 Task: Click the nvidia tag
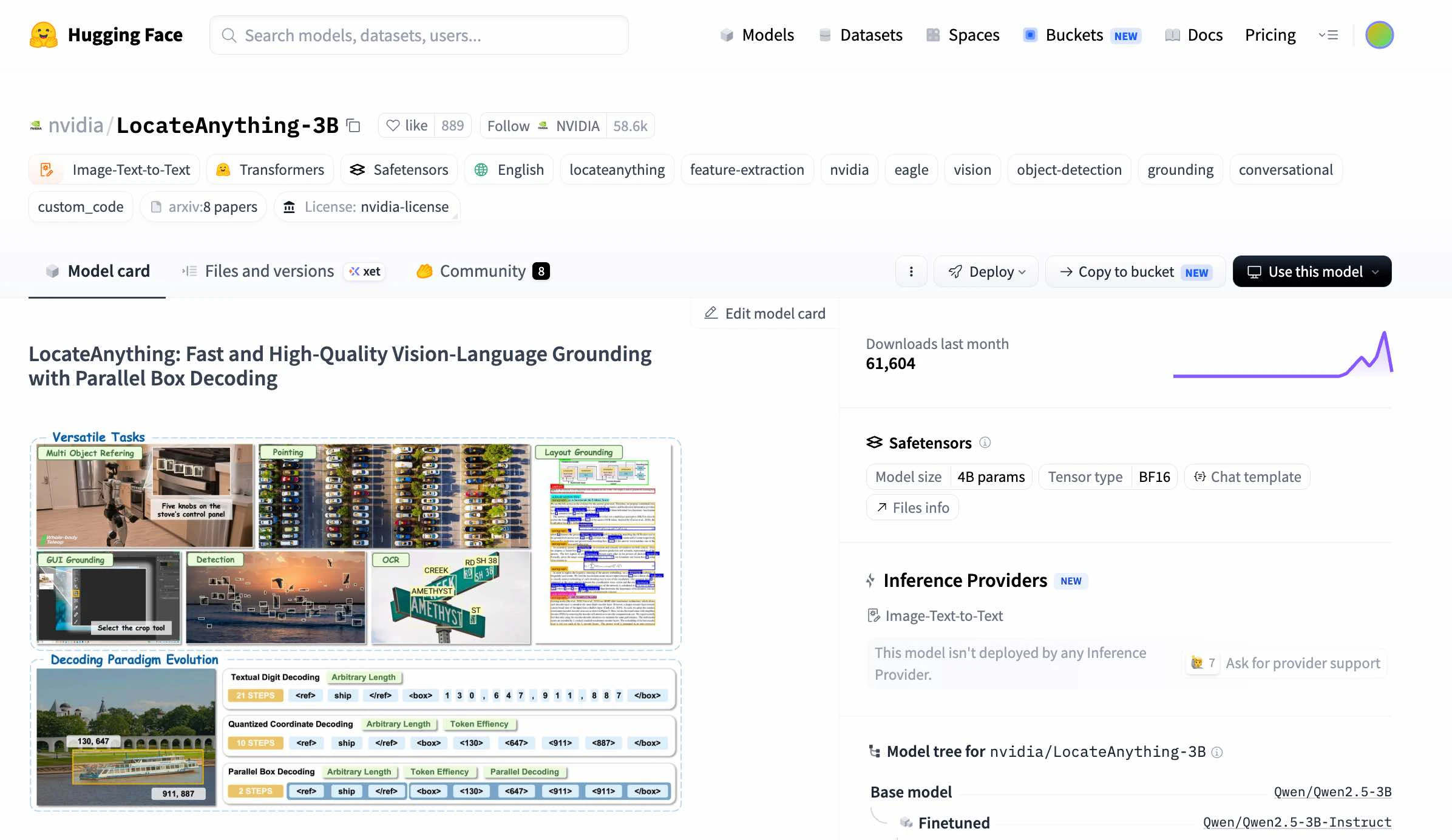coord(849,170)
